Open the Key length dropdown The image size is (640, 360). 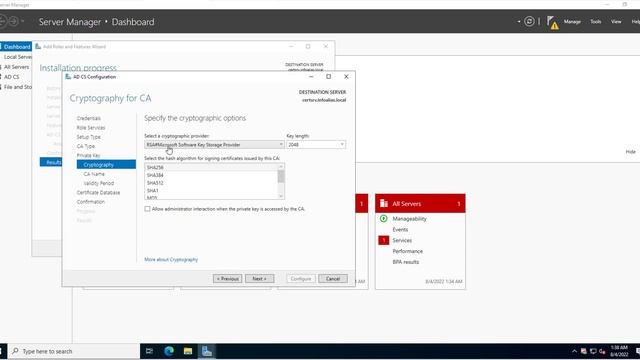[x=316, y=144]
